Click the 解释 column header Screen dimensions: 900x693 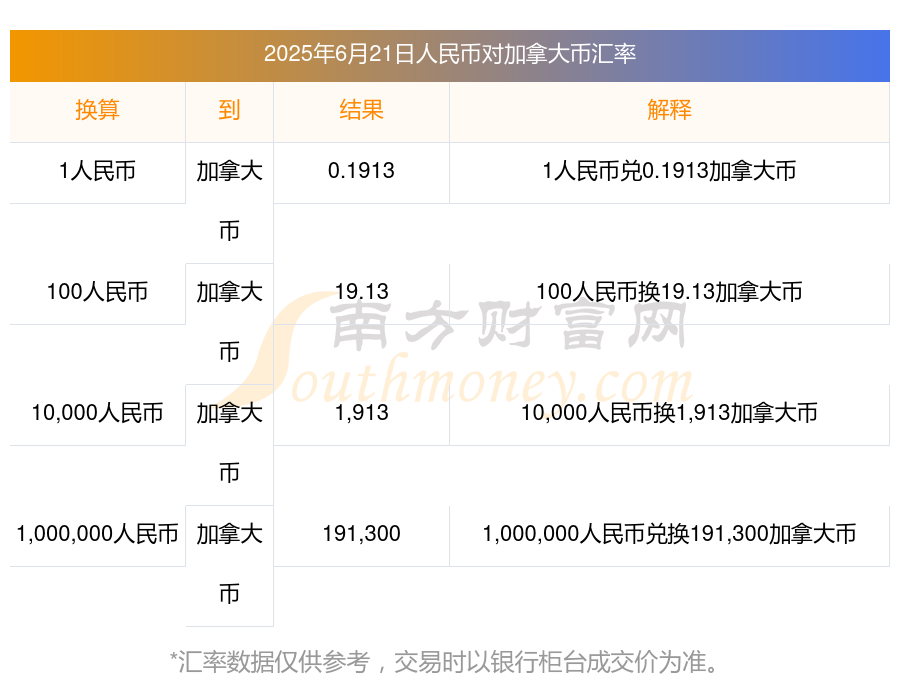coord(669,110)
